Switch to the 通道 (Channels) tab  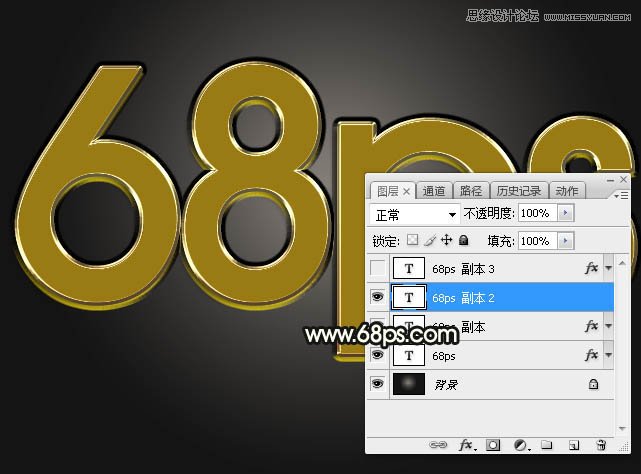pos(434,191)
